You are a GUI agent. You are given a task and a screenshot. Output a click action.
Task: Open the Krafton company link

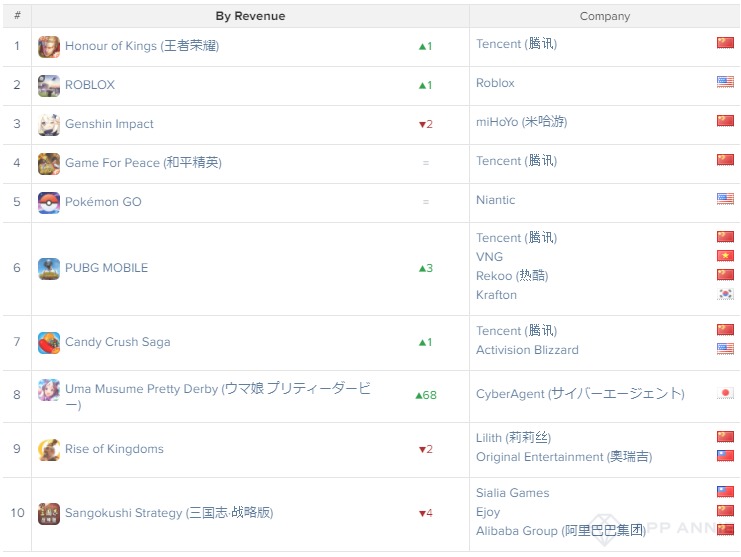click(496, 295)
